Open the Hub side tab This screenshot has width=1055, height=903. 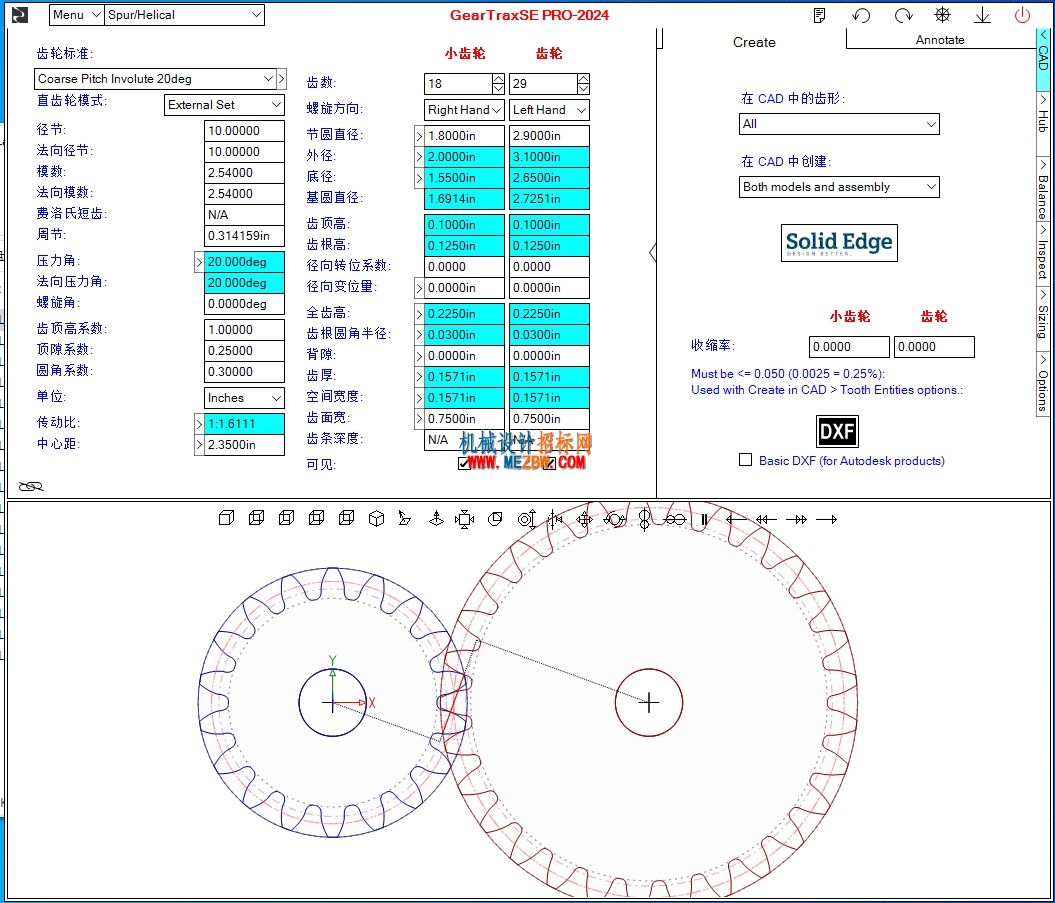point(1042,114)
